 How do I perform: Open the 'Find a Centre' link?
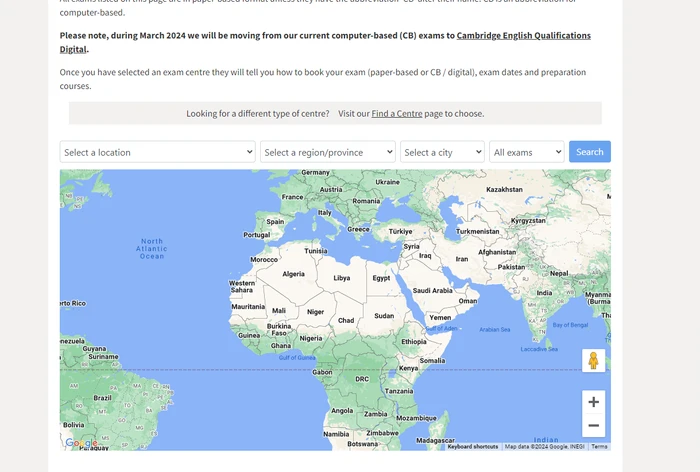(x=396, y=114)
